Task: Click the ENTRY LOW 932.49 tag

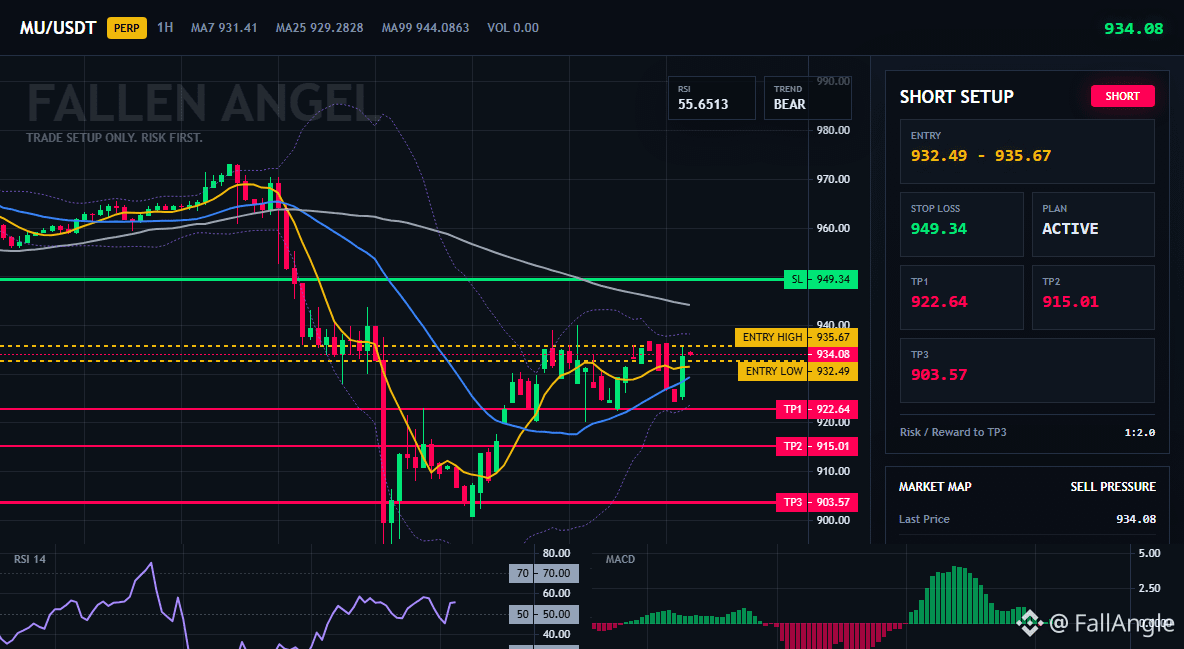Action: [x=797, y=371]
